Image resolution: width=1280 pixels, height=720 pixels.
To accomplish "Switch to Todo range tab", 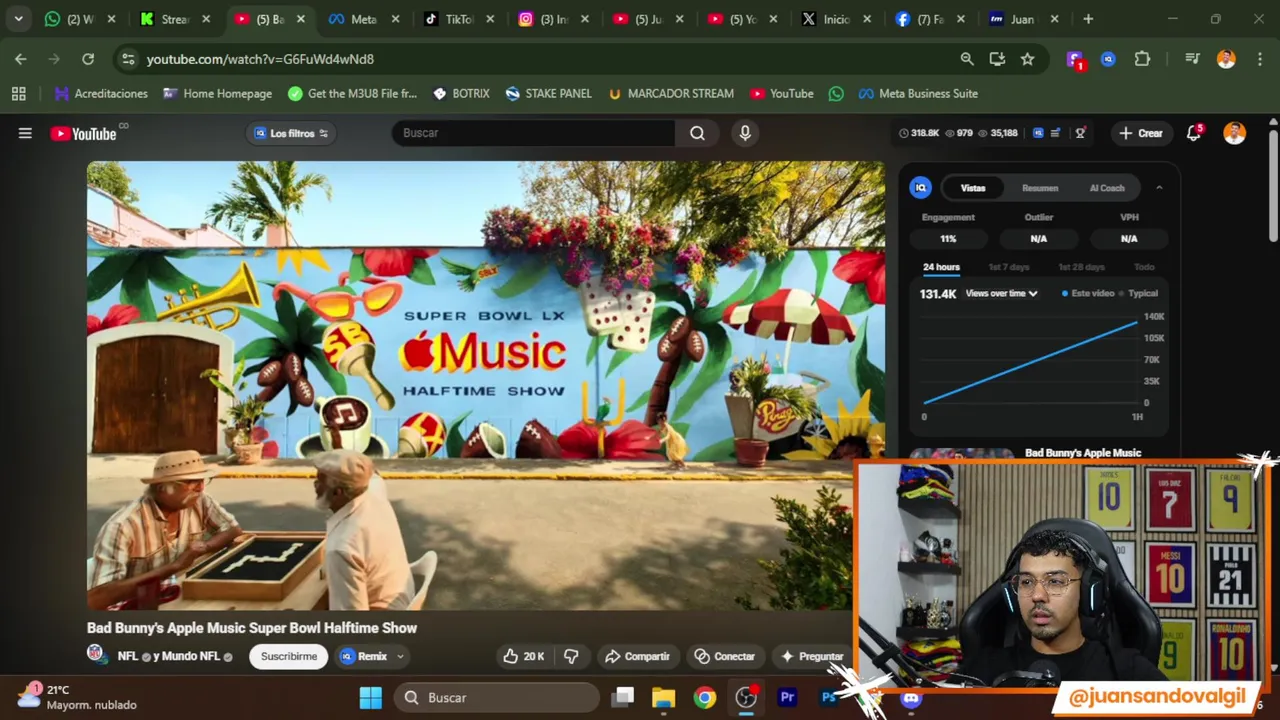I will click(x=1144, y=267).
